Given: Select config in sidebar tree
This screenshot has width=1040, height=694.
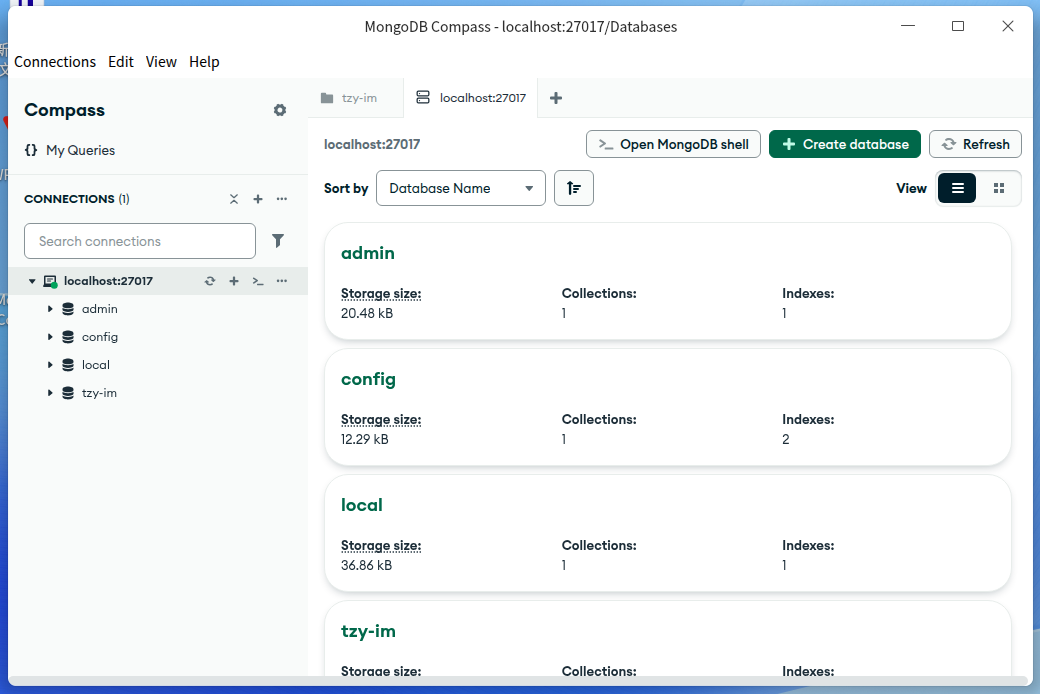Looking at the screenshot, I should [x=99, y=337].
